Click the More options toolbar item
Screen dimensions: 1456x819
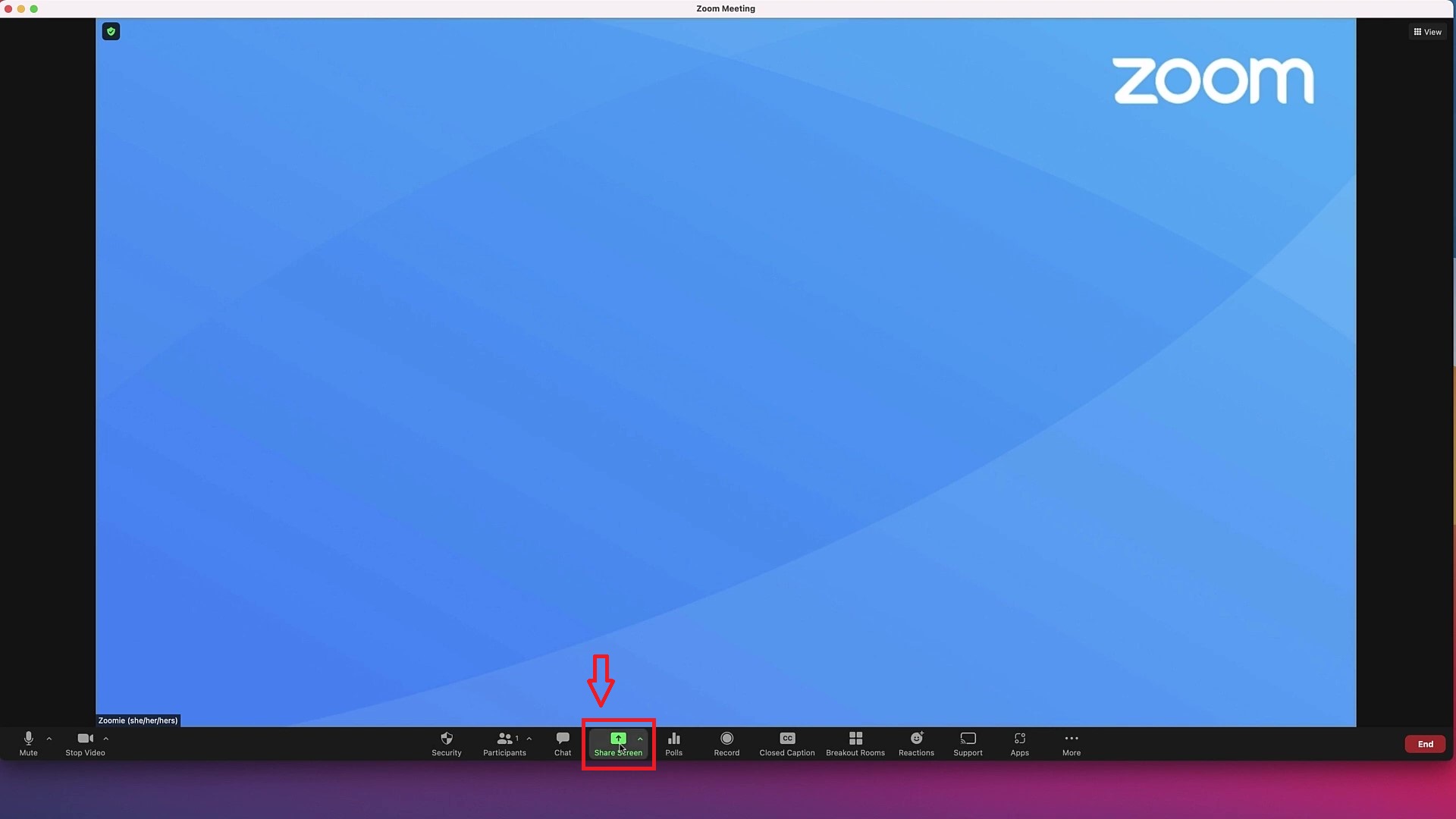tap(1071, 743)
